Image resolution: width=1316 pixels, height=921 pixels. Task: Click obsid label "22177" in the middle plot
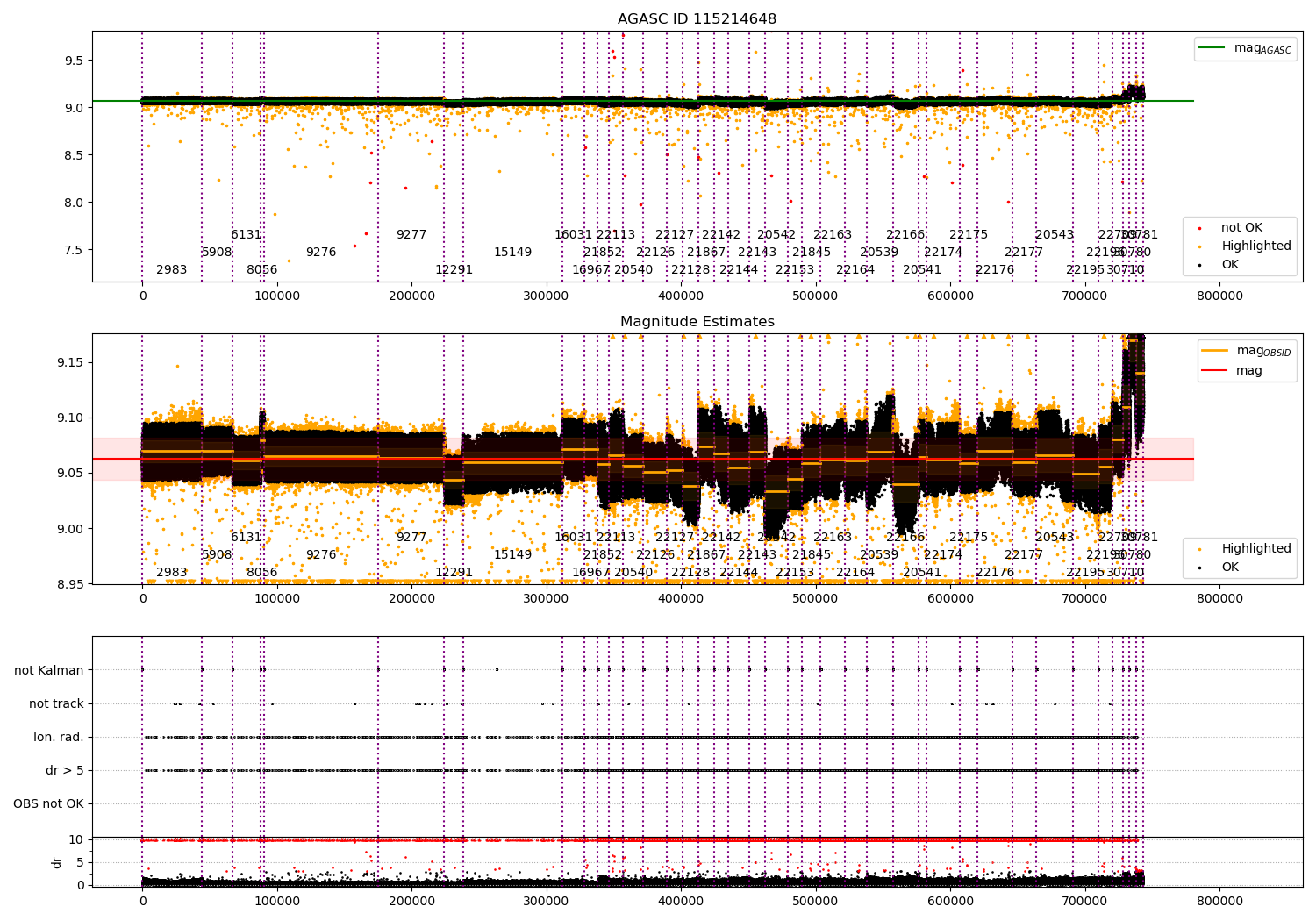[1024, 555]
